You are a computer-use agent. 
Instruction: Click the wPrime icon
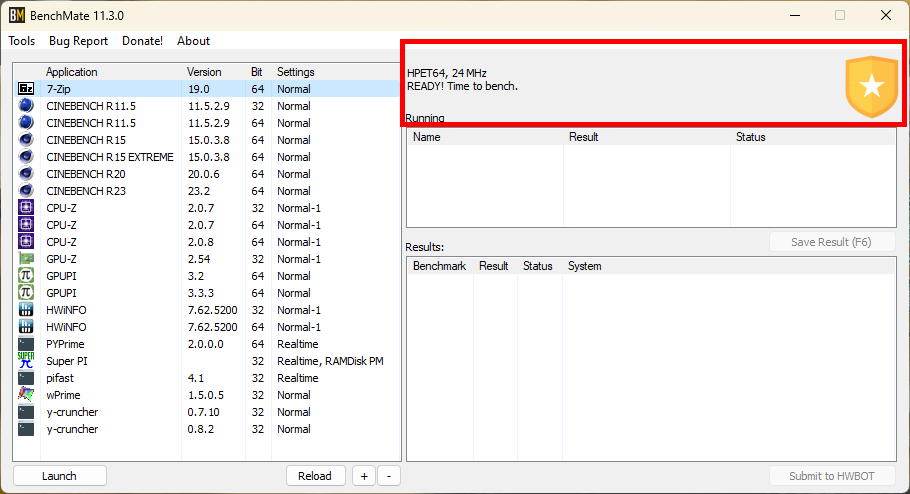(26, 395)
